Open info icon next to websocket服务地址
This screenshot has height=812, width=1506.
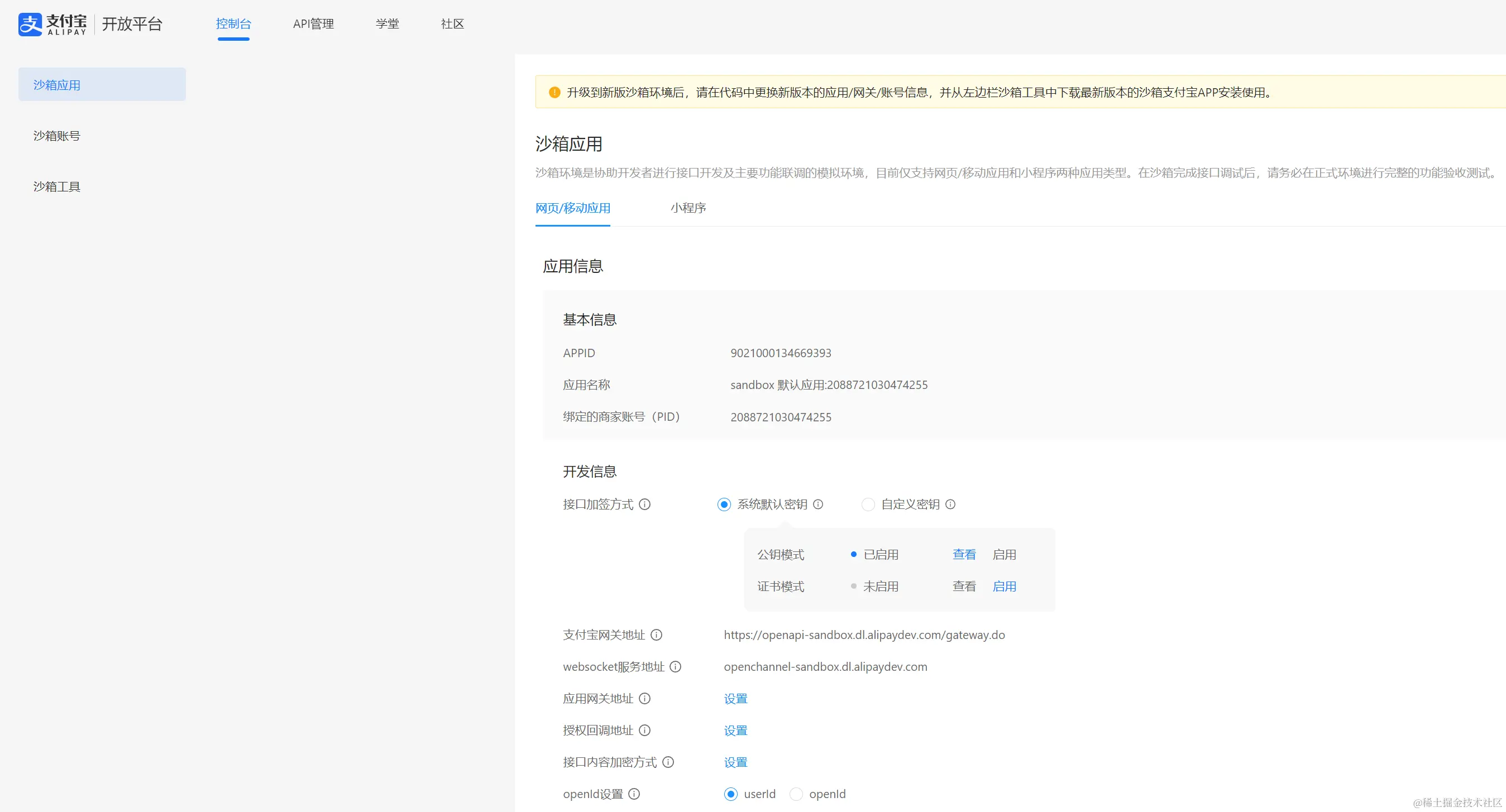pyautogui.click(x=675, y=666)
